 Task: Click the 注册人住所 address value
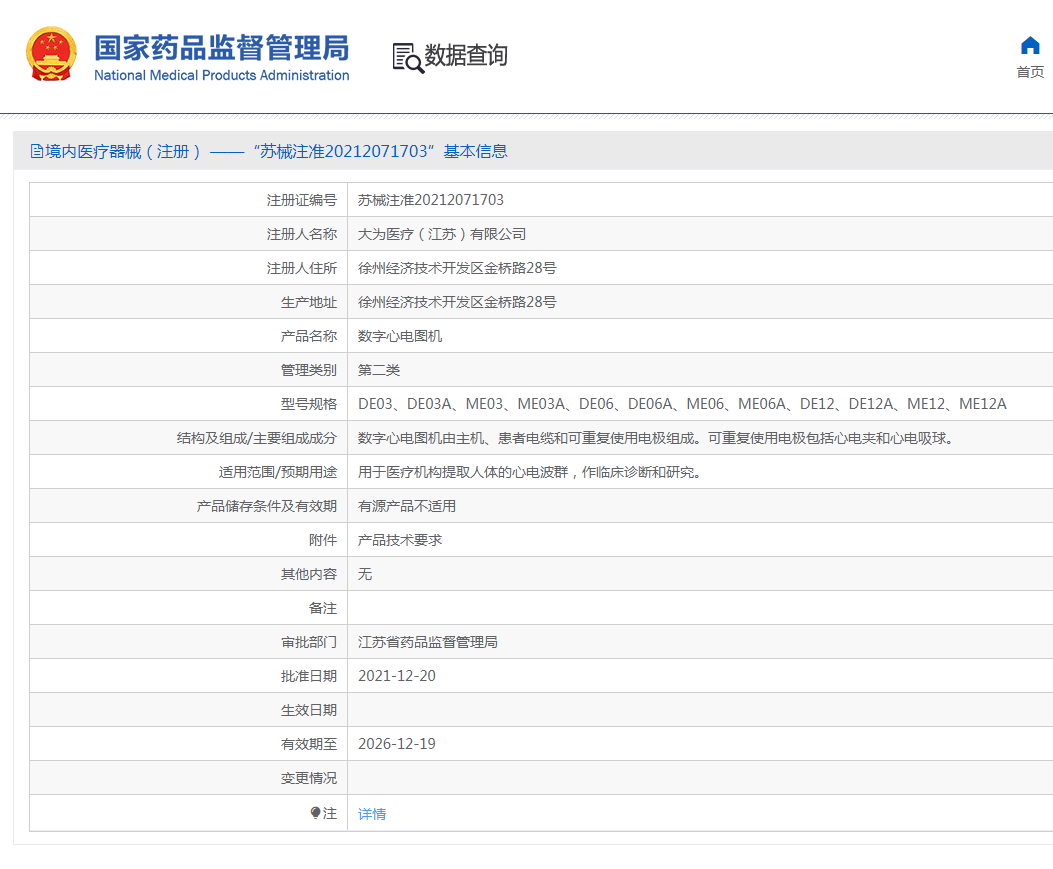457,268
